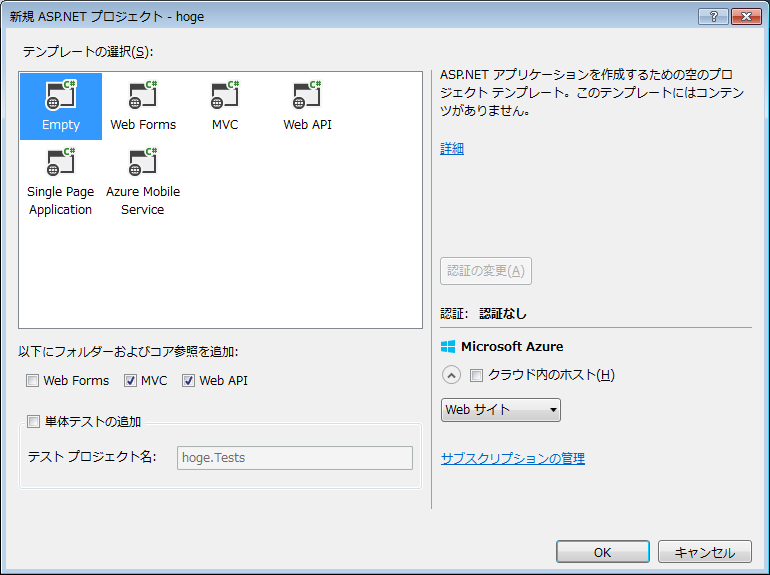The image size is (770, 575).
Task: Confirm with the OK button
Action: pos(602,552)
